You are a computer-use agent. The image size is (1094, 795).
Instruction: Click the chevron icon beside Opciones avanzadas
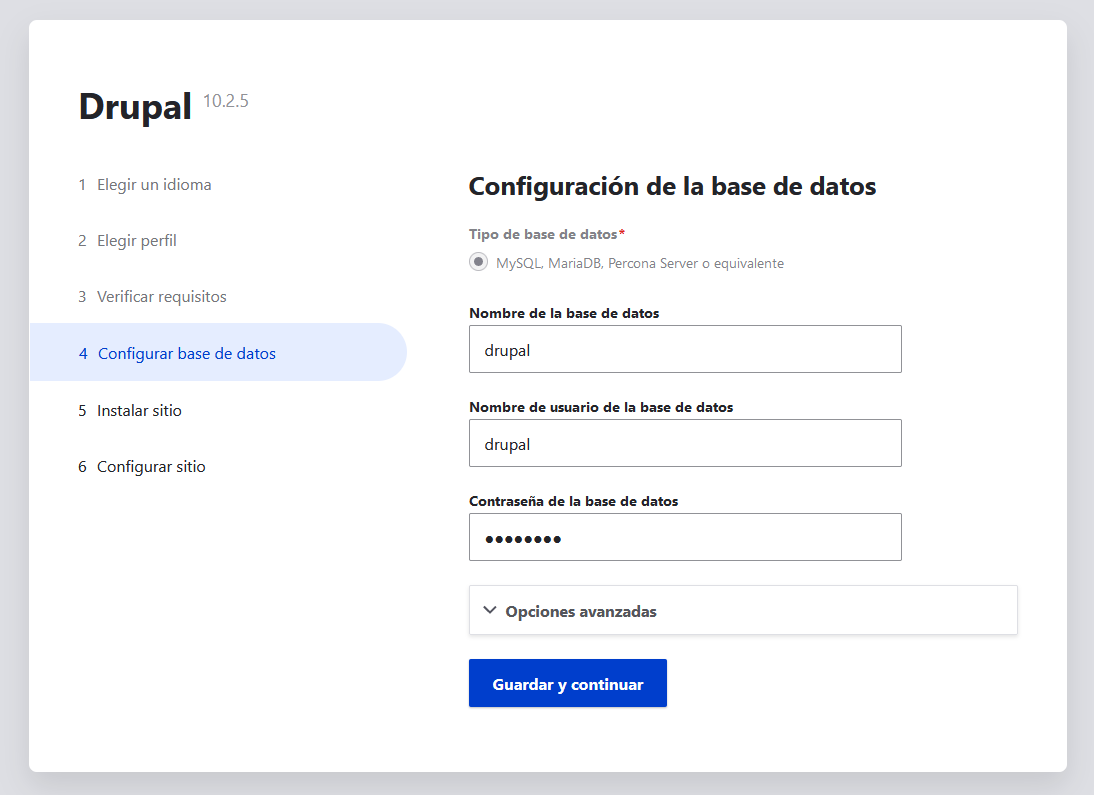point(489,609)
